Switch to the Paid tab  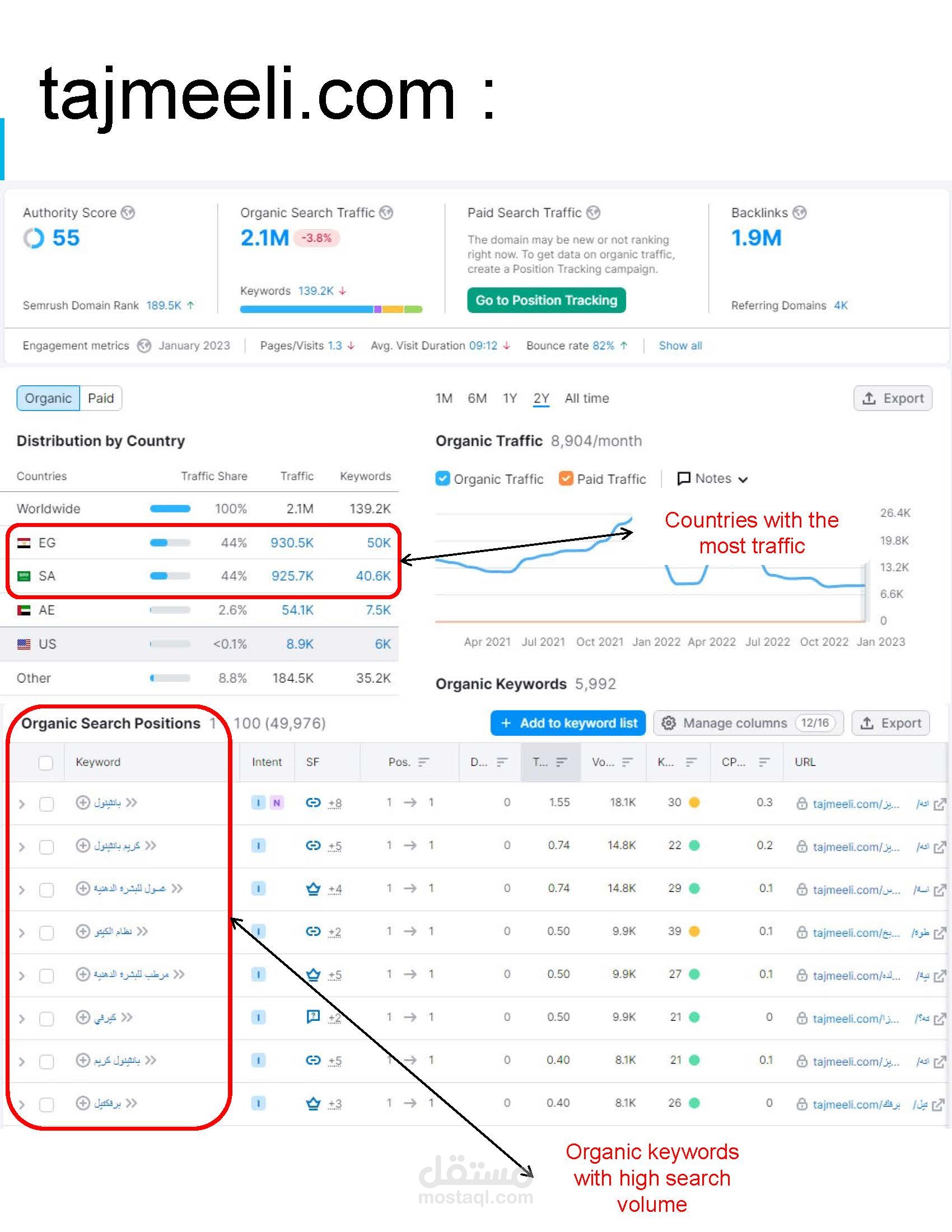pos(101,398)
